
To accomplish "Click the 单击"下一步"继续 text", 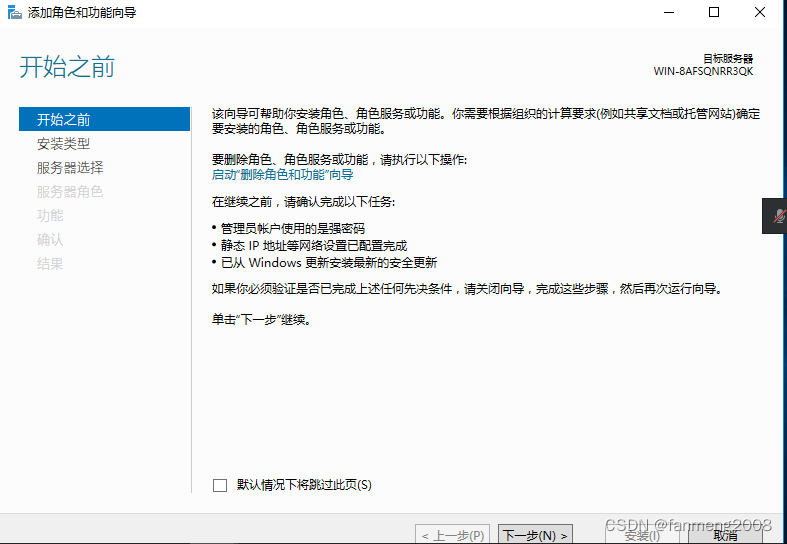I will click(x=261, y=319).
